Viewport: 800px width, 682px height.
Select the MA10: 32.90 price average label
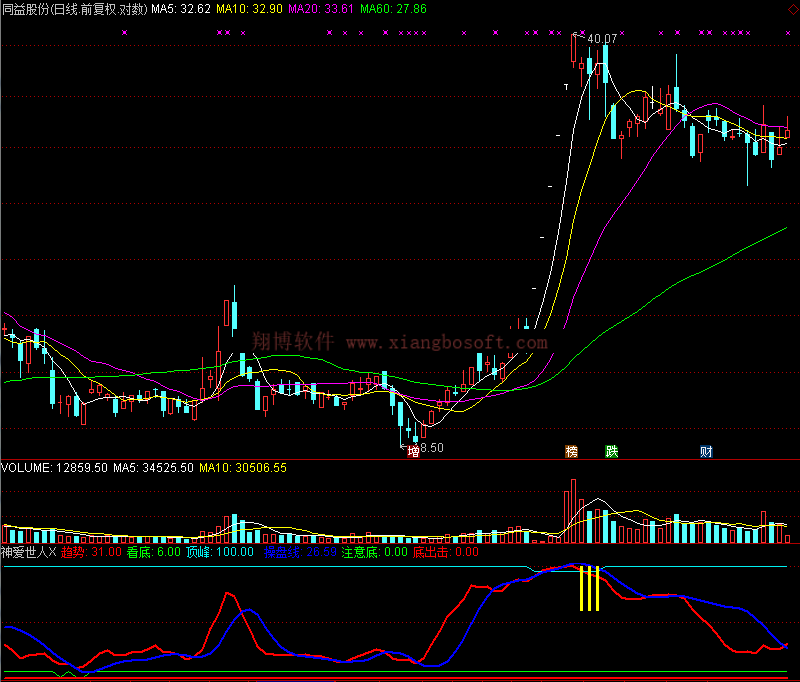click(249, 9)
